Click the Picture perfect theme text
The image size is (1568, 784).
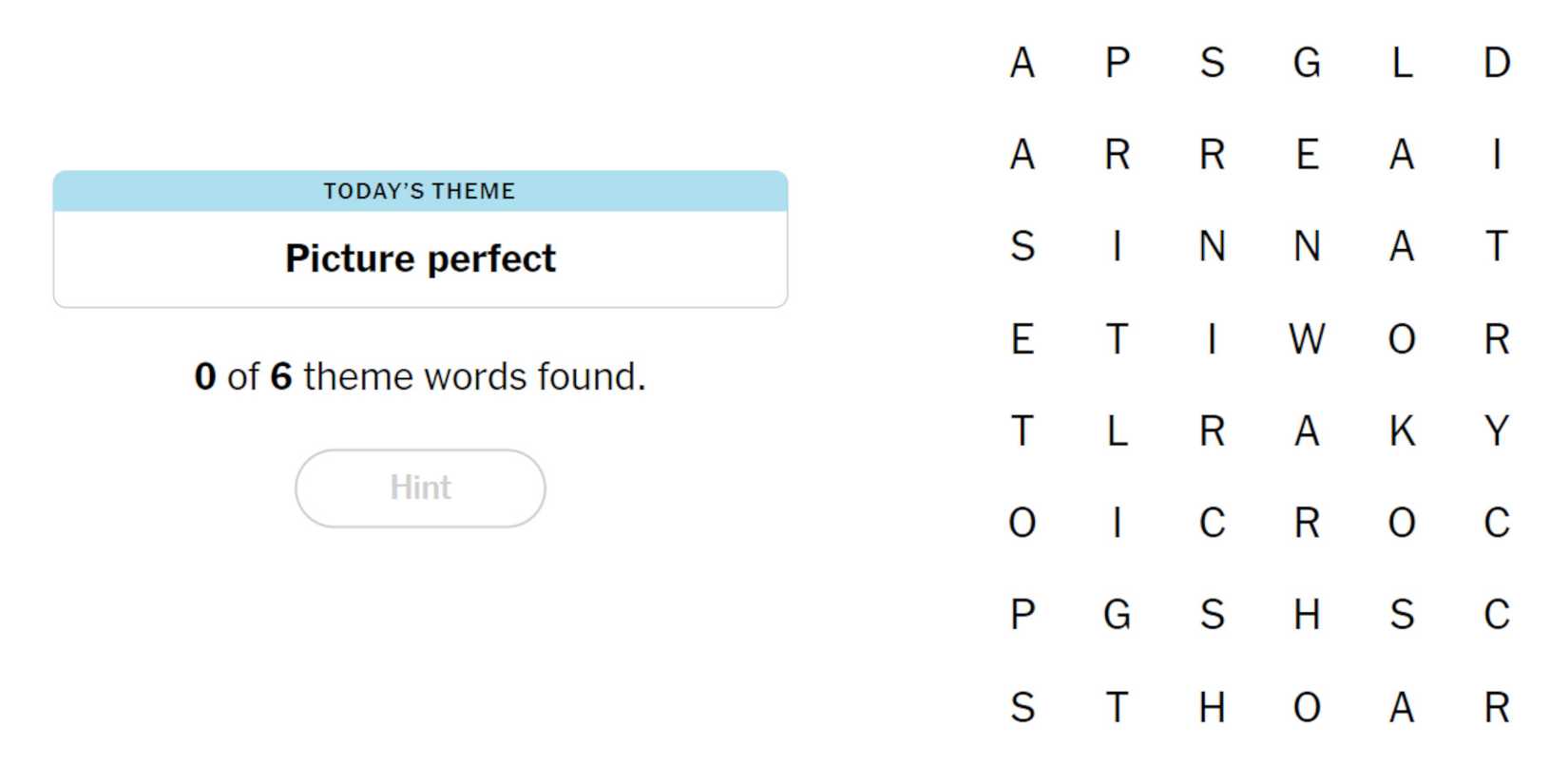(x=420, y=258)
